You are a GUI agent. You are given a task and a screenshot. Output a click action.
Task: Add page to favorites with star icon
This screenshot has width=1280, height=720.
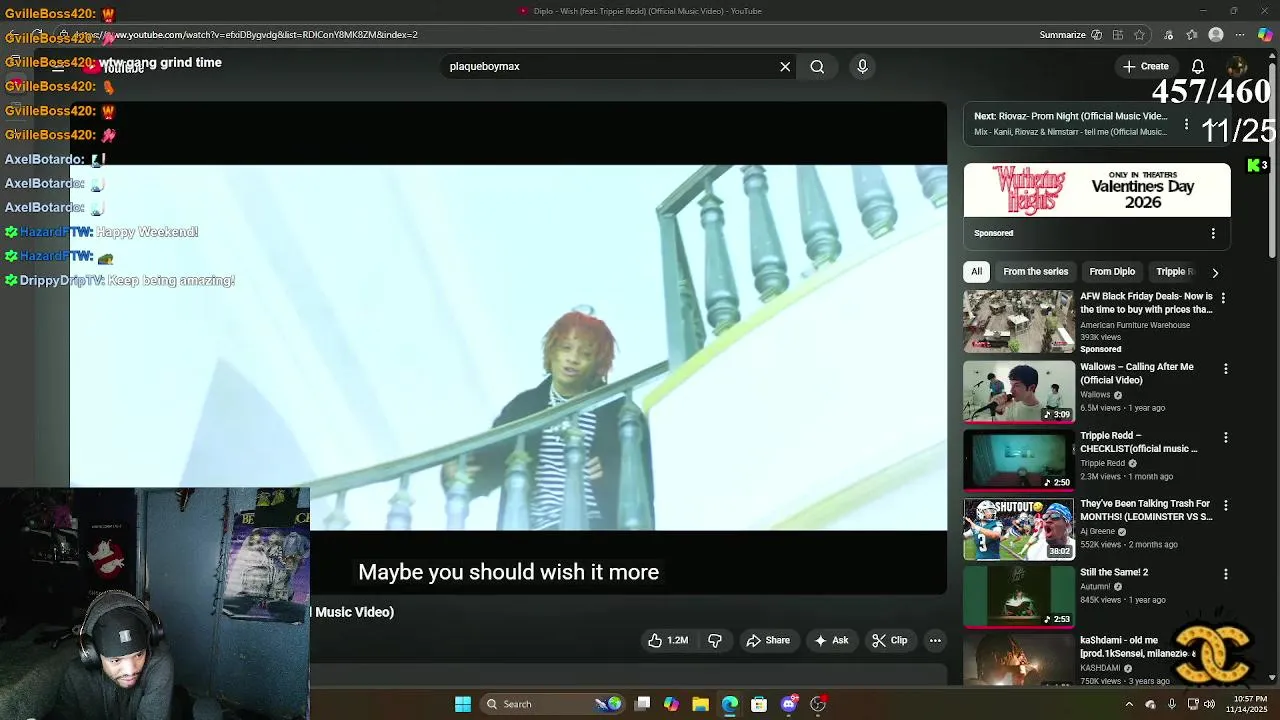tap(1140, 35)
